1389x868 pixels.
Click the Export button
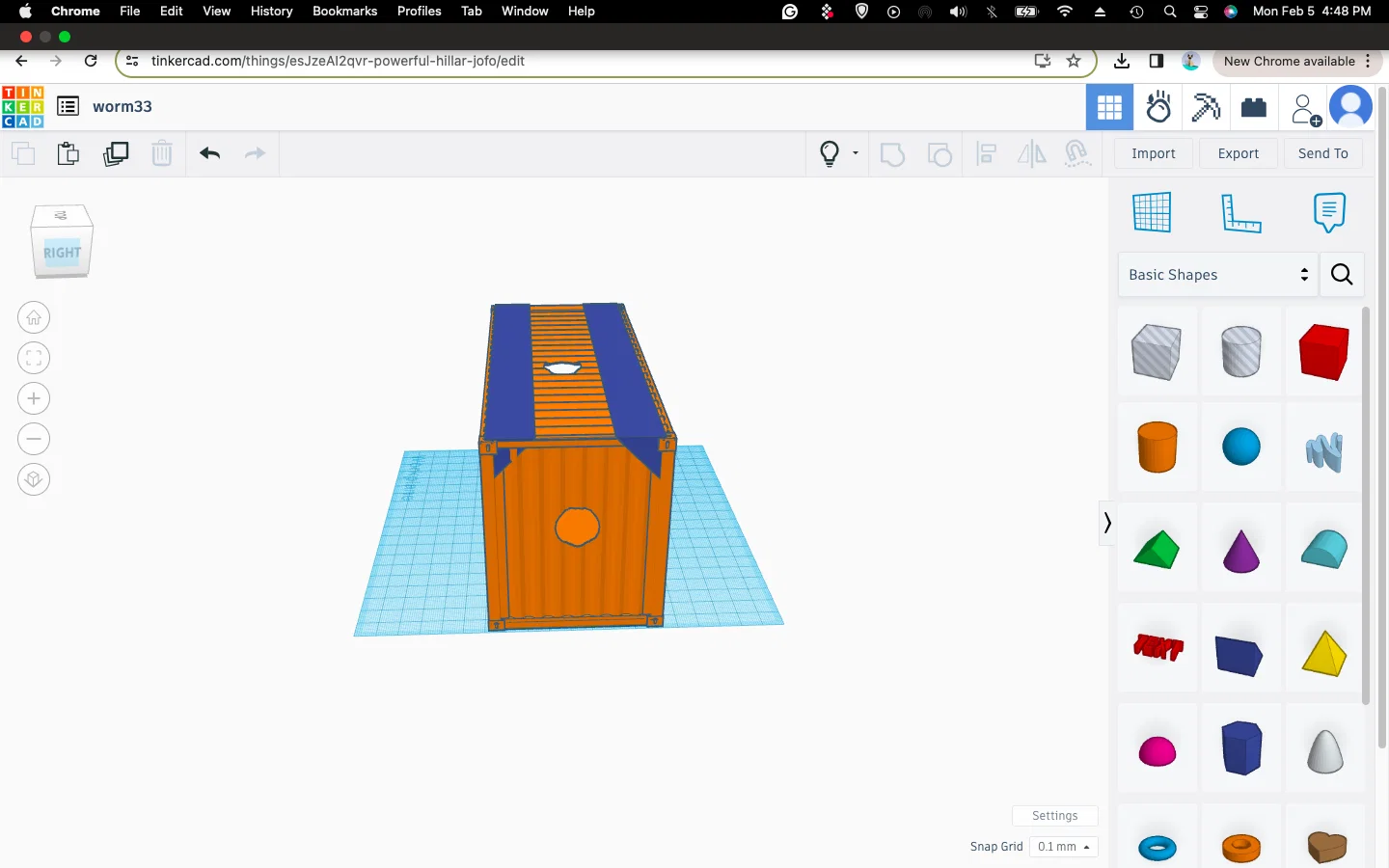(x=1238, y=153)
